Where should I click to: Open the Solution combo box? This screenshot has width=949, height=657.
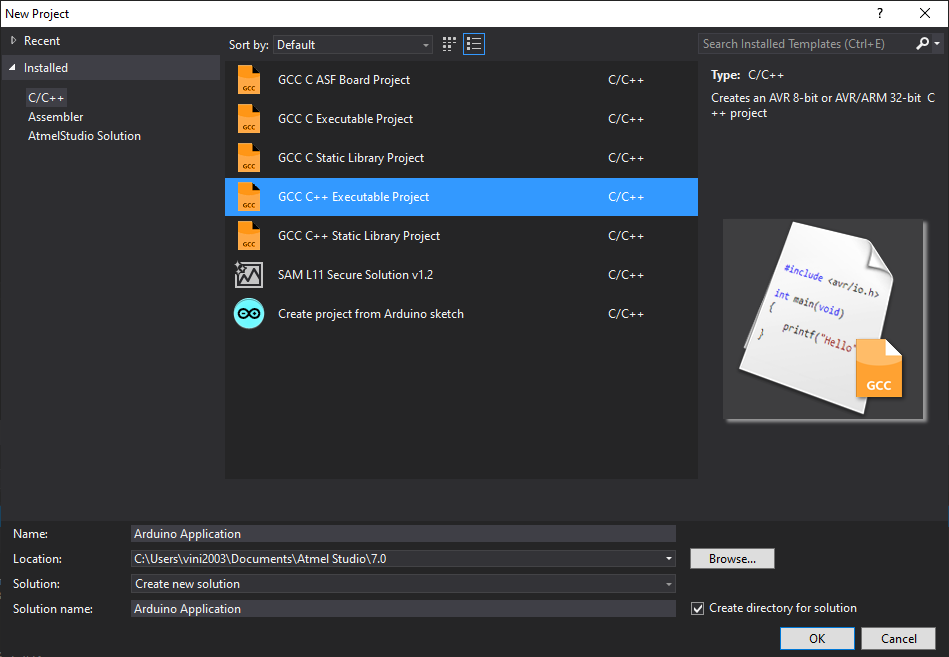pyautogui.click(x=403, y=584)
